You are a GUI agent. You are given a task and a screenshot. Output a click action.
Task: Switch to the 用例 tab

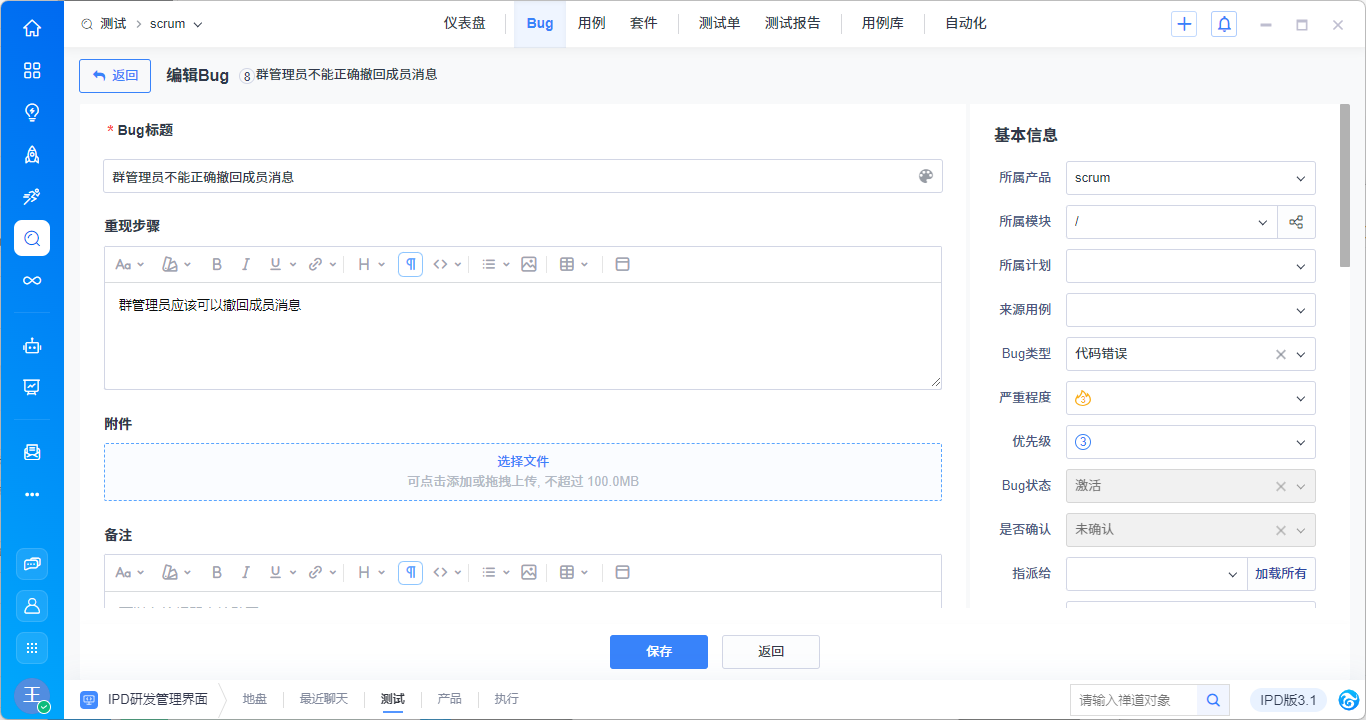(591, 23)
